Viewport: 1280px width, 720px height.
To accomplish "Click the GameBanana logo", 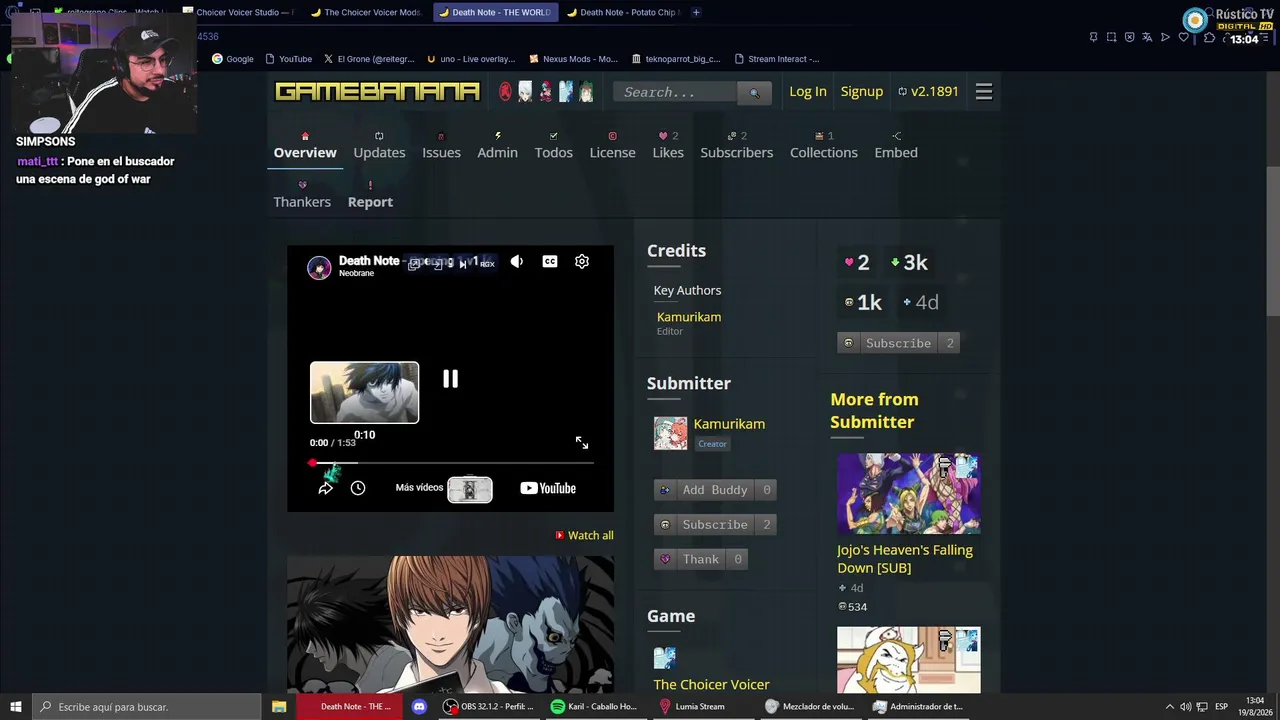I will tap(378, 92).
